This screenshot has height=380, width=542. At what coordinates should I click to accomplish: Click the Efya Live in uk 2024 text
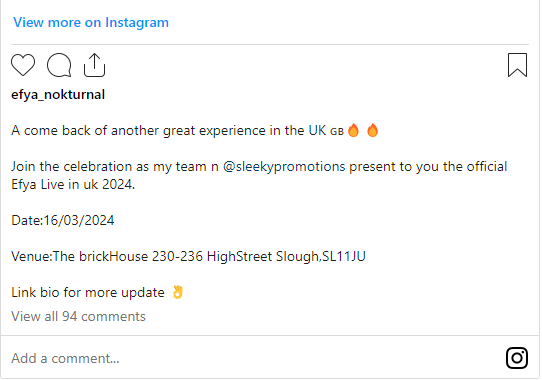73,184
